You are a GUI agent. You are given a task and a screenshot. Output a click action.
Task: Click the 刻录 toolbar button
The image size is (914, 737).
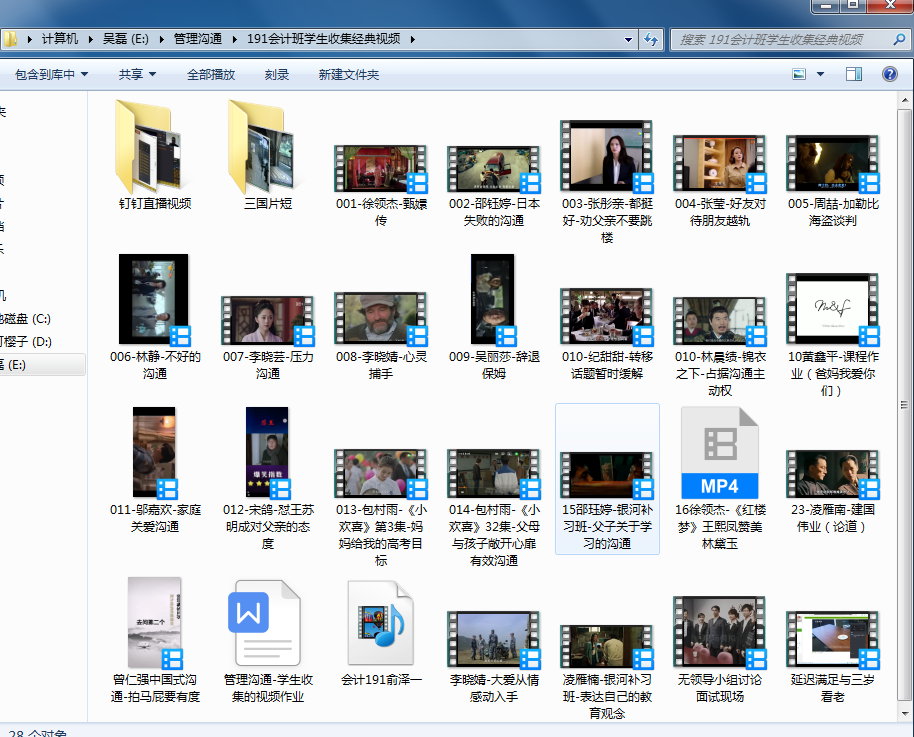pyautogui.click(x=277, y=75)
